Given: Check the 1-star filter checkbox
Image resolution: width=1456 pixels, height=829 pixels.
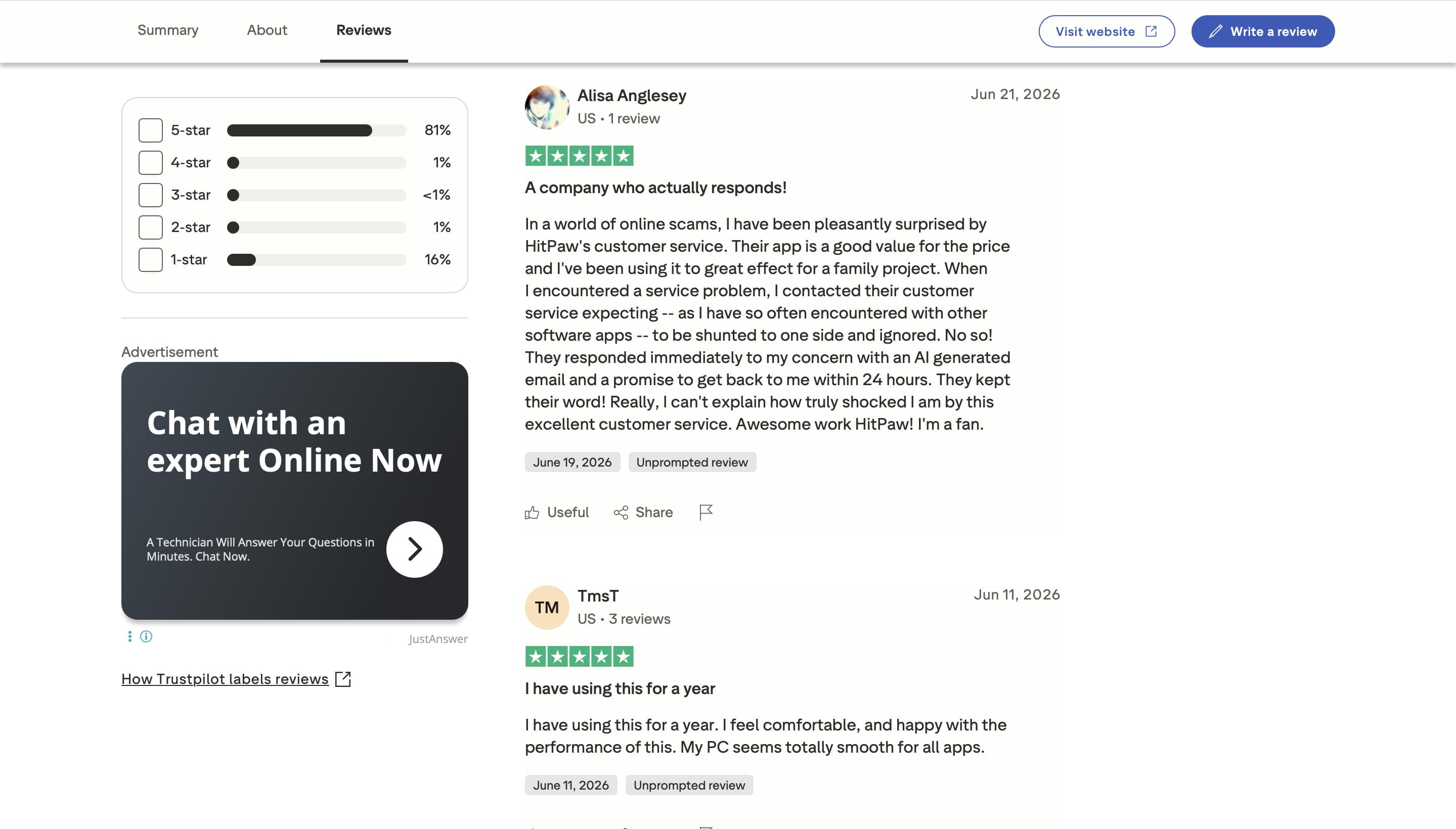Looking at the screenshot, I should [150, 260].
